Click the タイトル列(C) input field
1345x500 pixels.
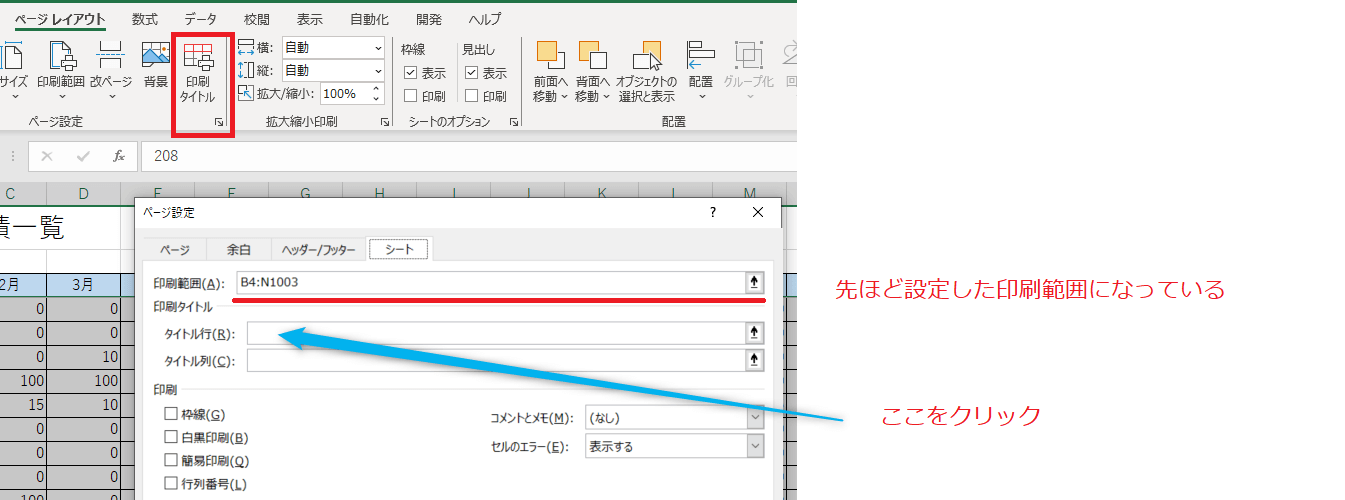click(x=496, y=360)
